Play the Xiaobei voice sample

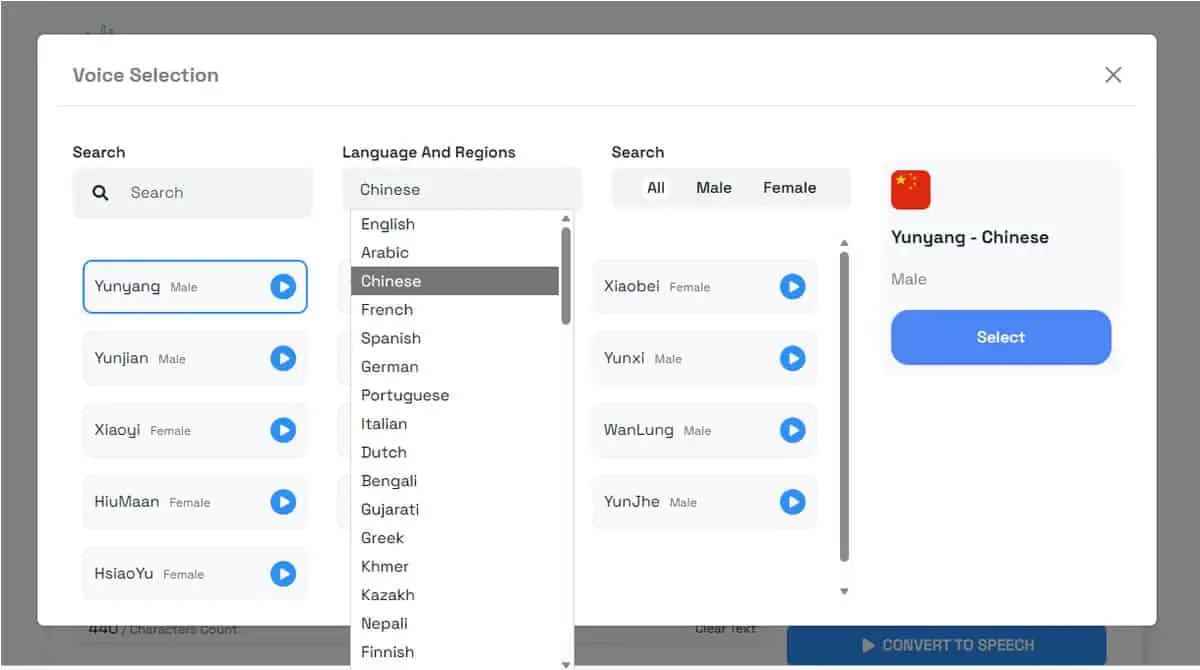[793, 287]
